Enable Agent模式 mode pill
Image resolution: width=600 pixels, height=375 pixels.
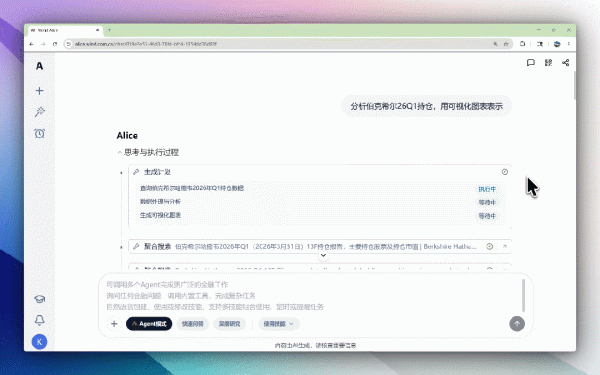coord(149,324)
